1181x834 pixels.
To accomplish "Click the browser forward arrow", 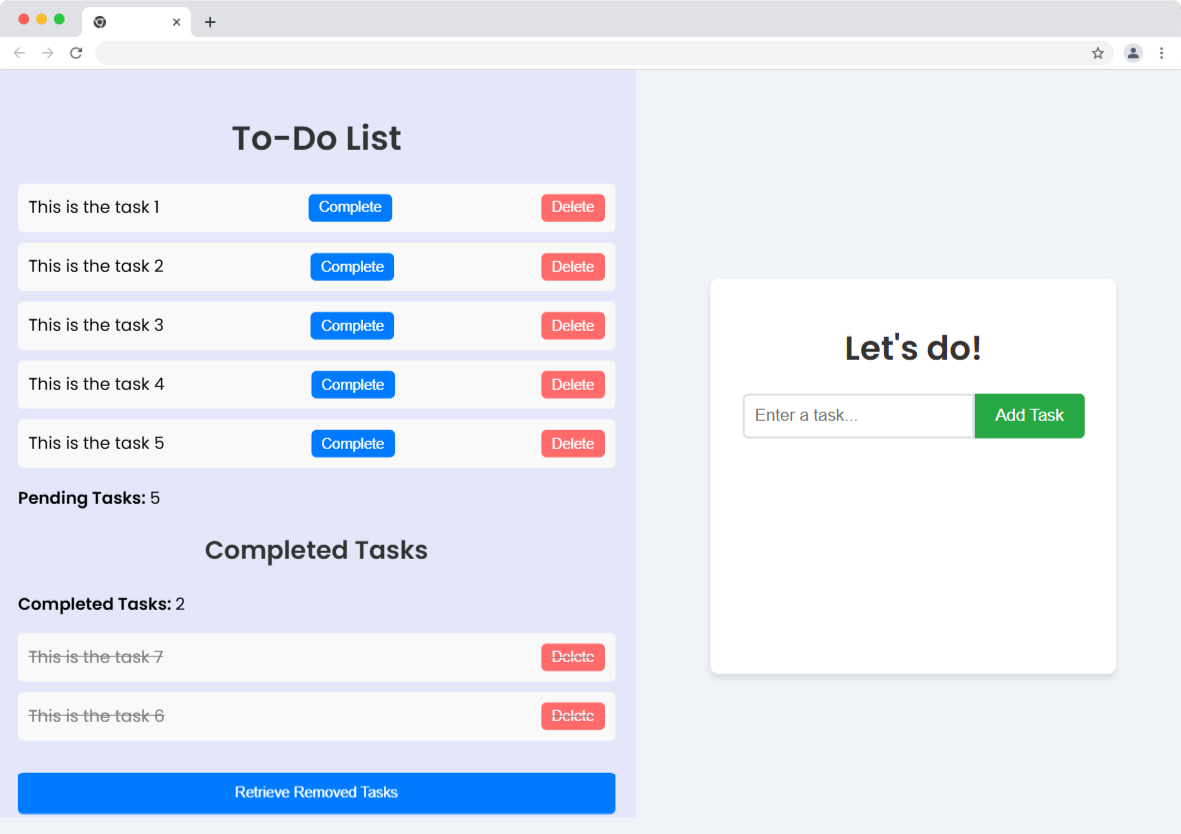I will click(47, 53).
